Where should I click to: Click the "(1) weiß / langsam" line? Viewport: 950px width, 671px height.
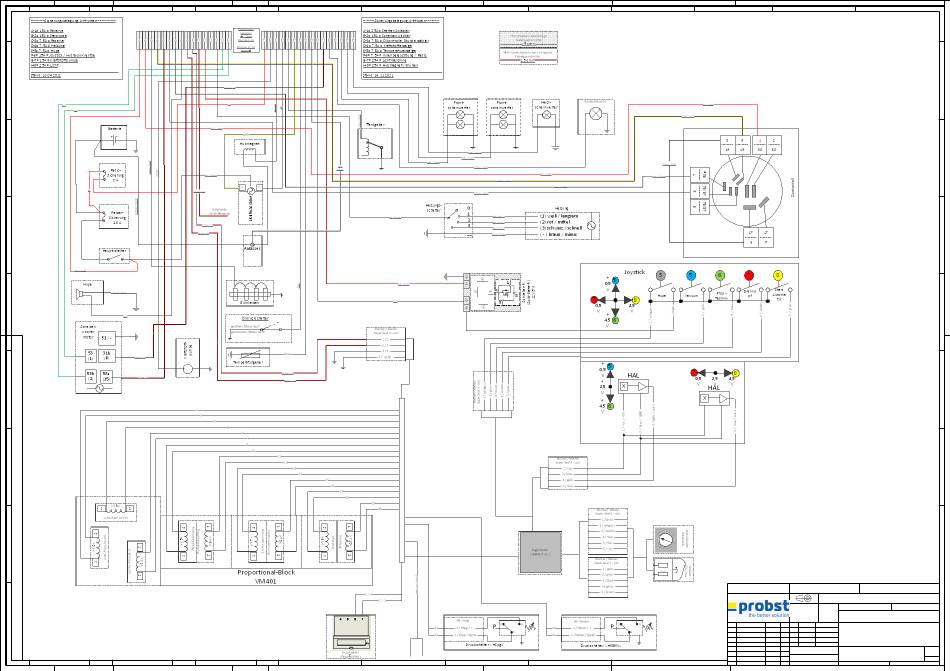[560, 216]
